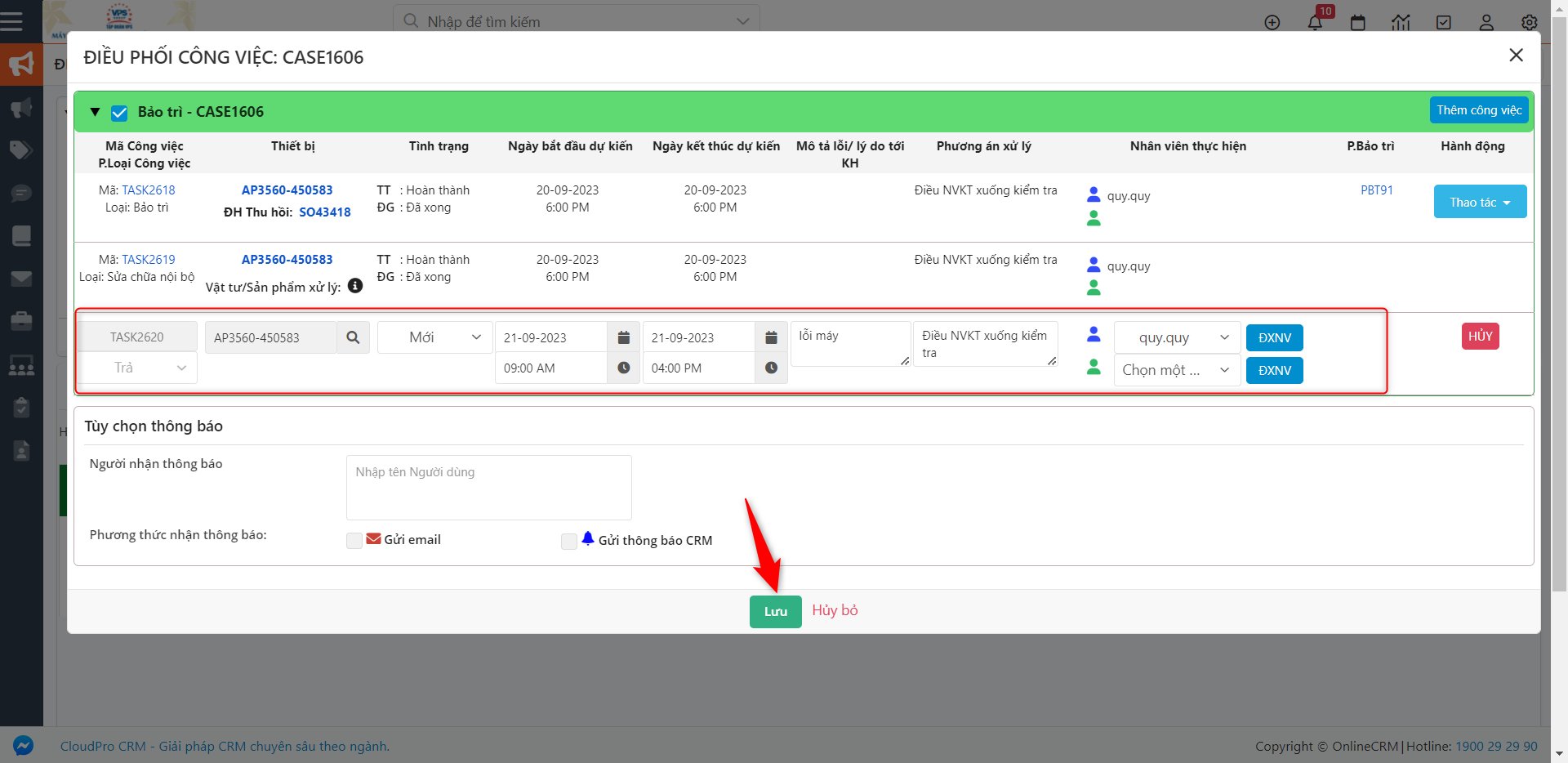Click the lỗi máy description textarea
The width and height of the screenshot is (1568, 763).
tap(850, 344)
